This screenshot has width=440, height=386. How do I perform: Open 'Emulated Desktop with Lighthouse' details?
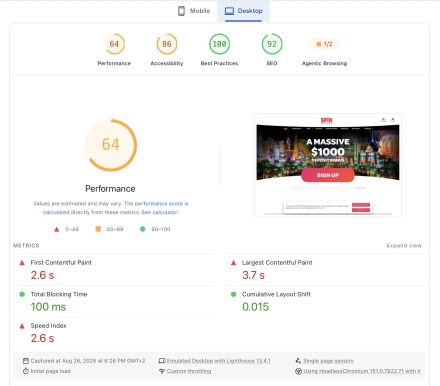tap(219, 361)
